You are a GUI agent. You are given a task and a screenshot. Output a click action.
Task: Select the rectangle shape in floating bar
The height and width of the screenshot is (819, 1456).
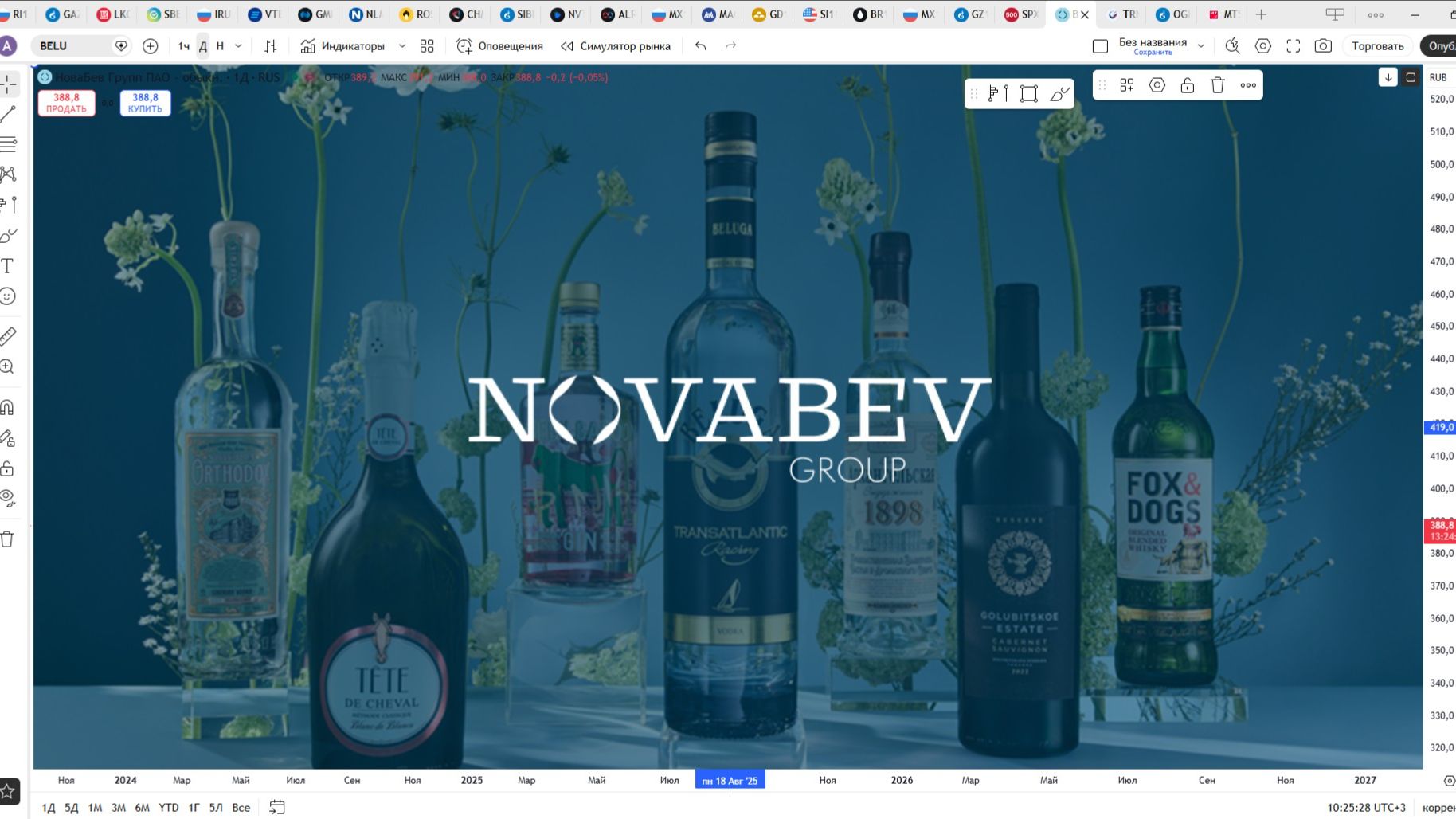(x=1029, y=94)
